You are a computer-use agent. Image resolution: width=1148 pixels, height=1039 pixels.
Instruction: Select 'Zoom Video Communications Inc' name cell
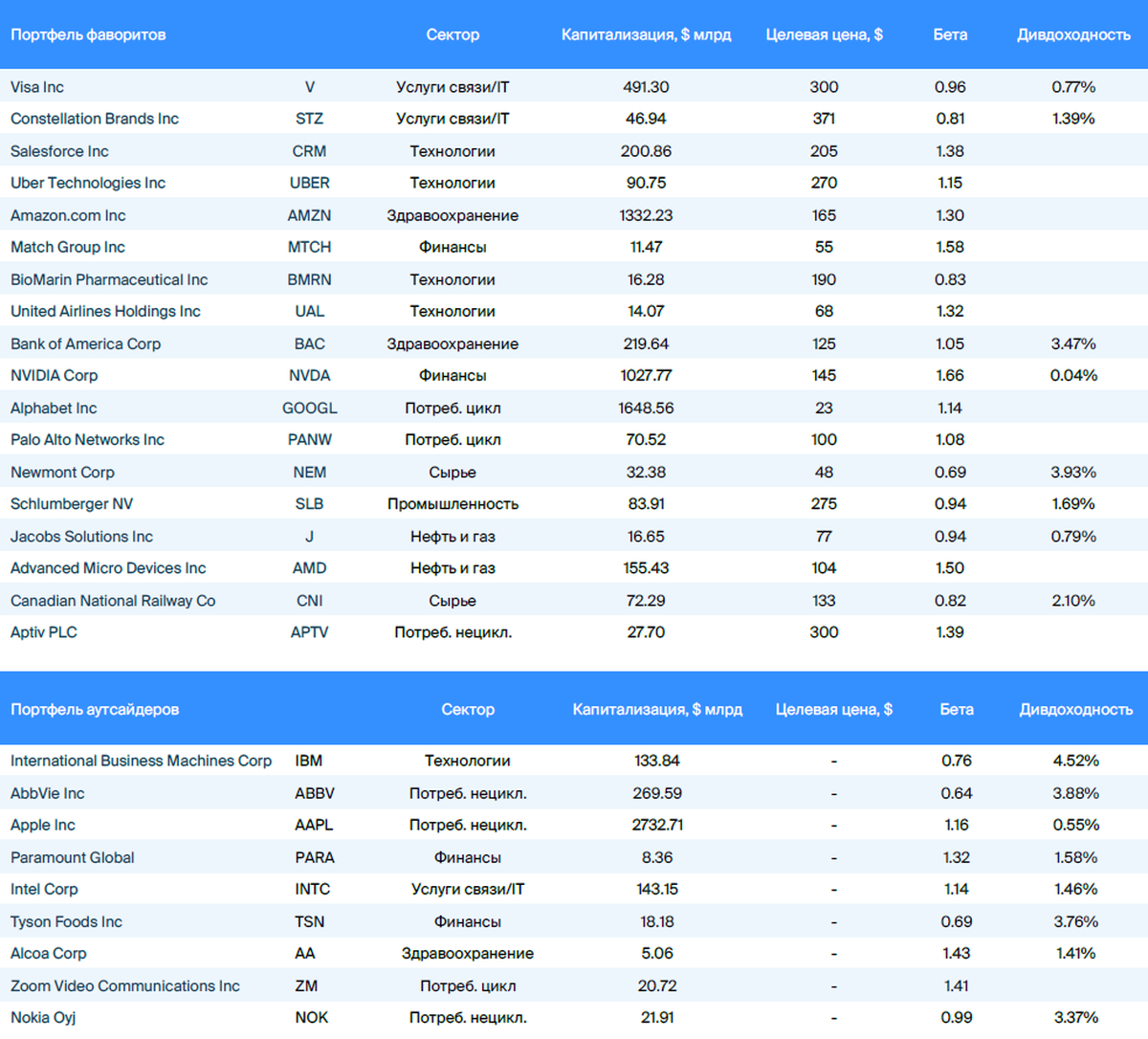click(125, 985)
